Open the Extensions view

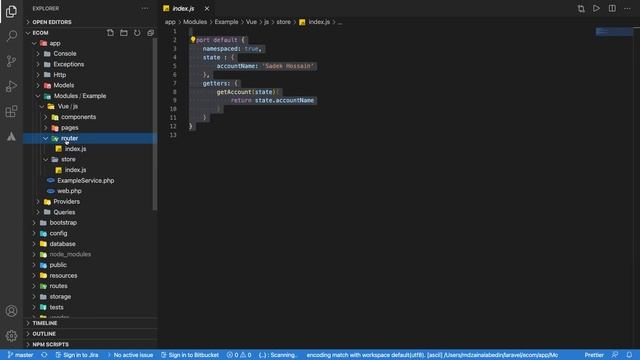coord(11,111)
